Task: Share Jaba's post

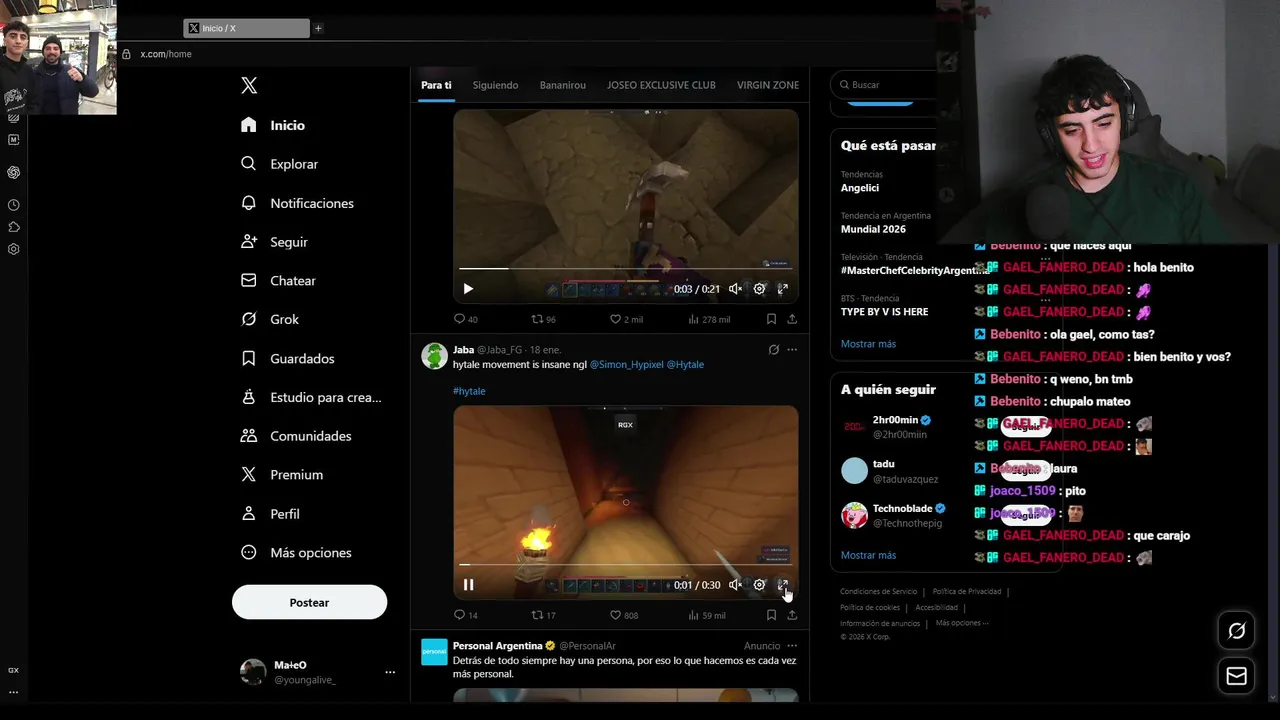Action: [x=792, y=615]
